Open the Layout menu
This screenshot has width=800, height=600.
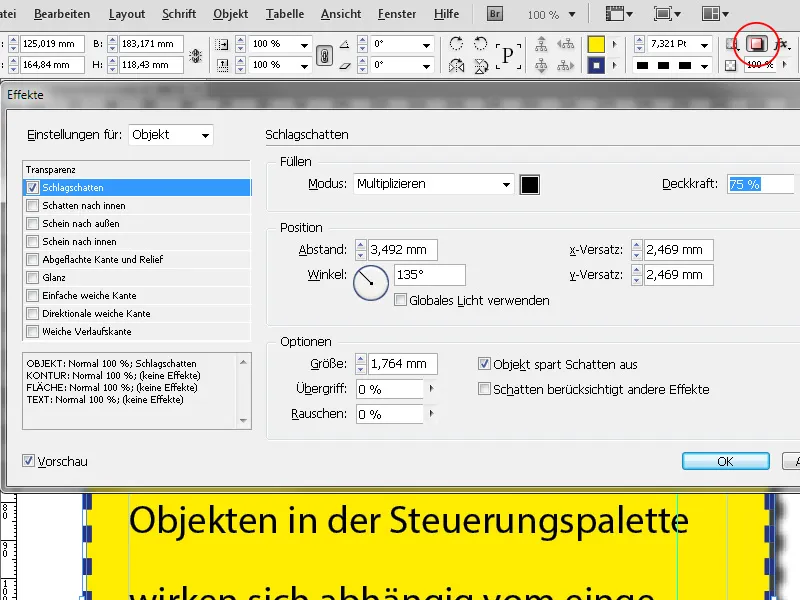pos(127,14)
